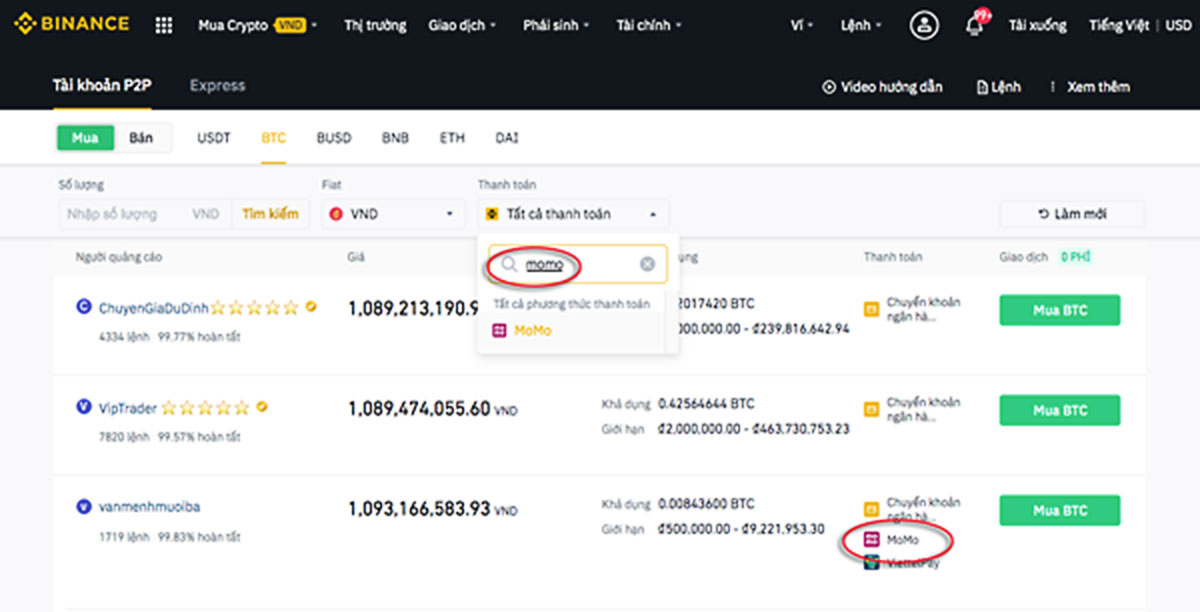The image size is (1200, 612).
Task: Open the VND fiat dropdown
Action: [x=392, y=213]
